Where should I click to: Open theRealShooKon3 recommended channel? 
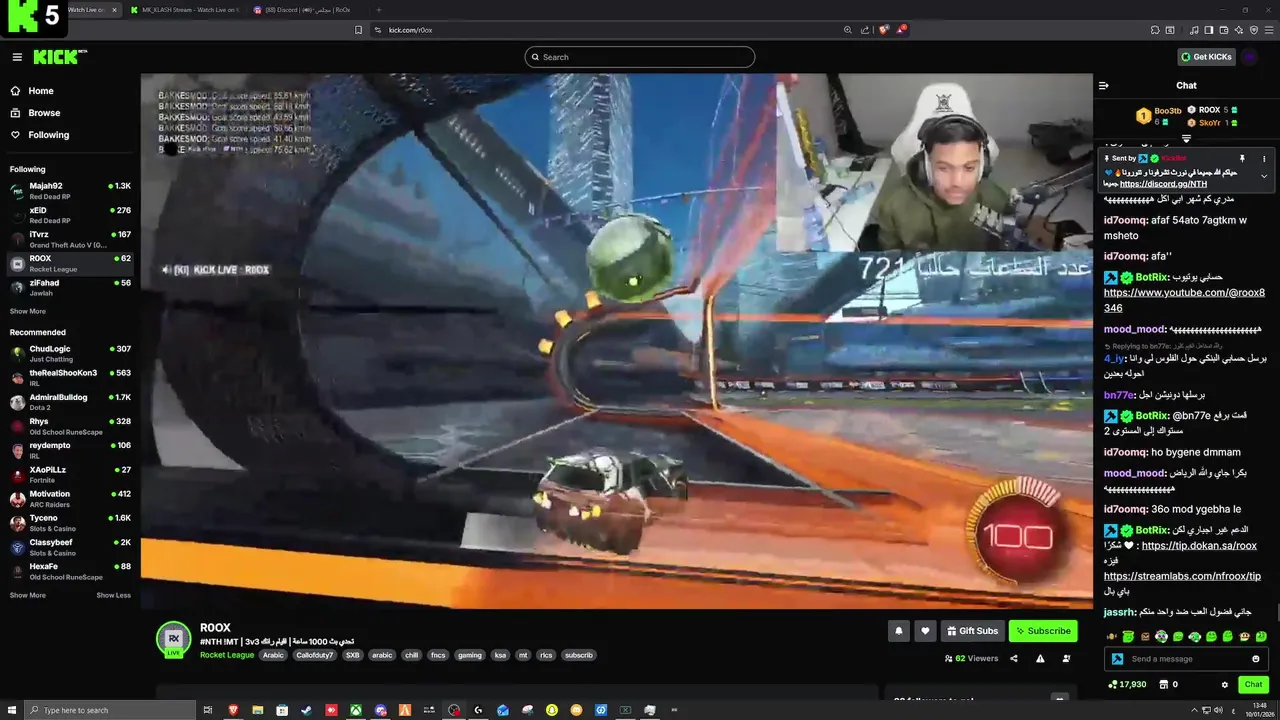70,377
